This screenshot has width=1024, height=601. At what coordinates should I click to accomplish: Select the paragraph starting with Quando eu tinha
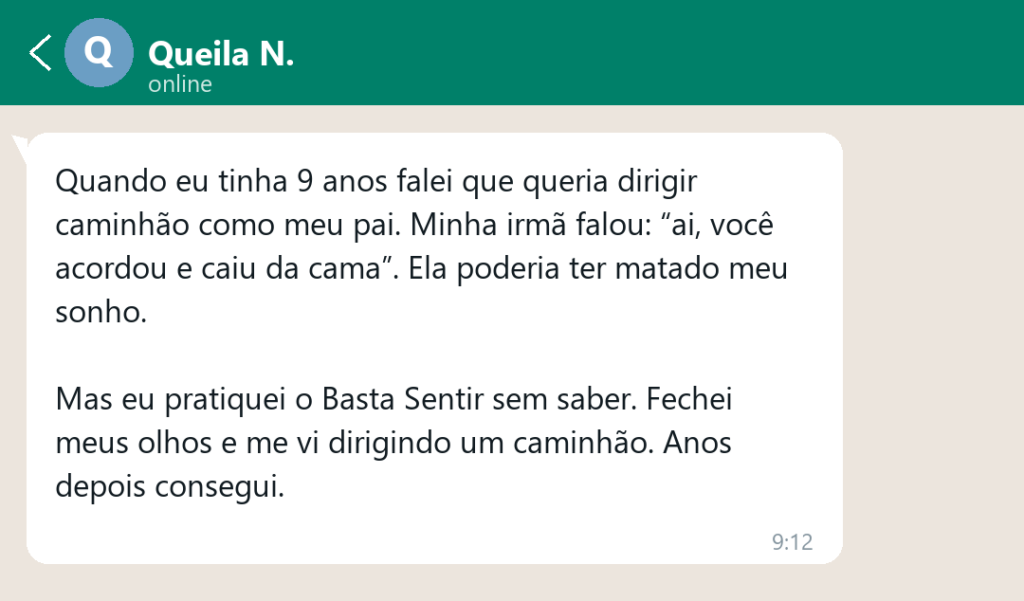(421, 246)
